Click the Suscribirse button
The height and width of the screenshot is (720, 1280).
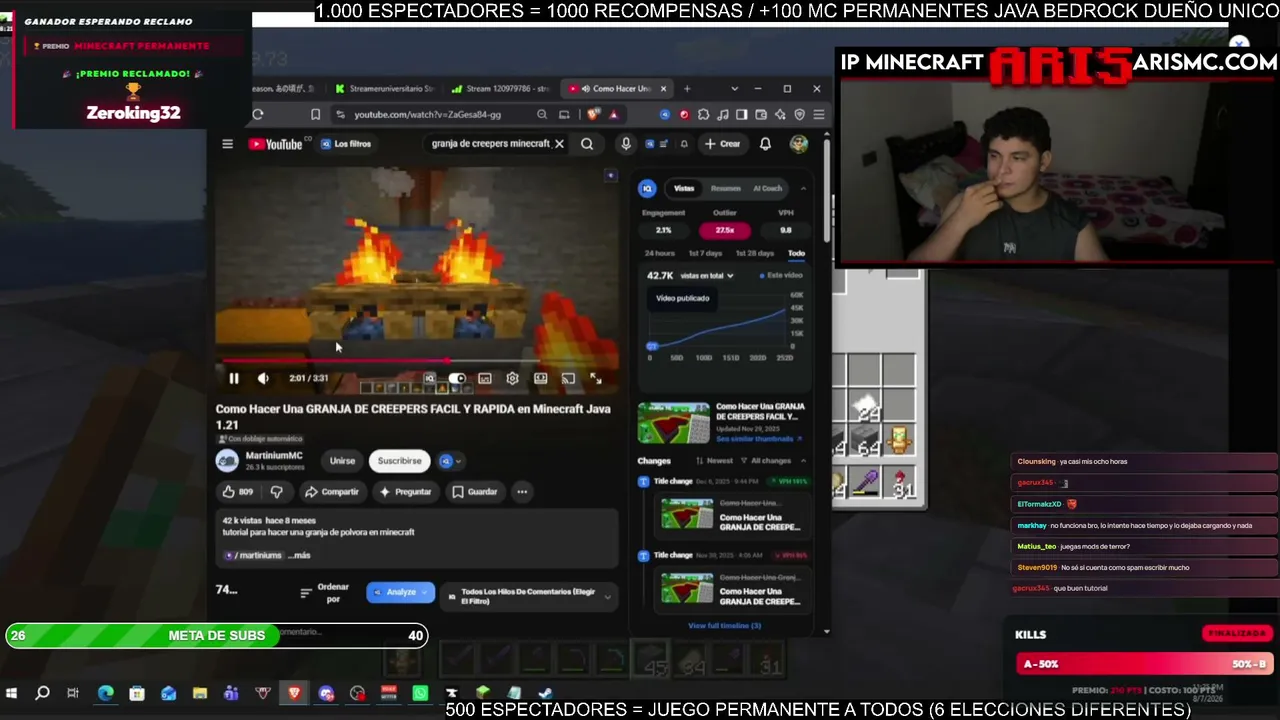point(399,461)
